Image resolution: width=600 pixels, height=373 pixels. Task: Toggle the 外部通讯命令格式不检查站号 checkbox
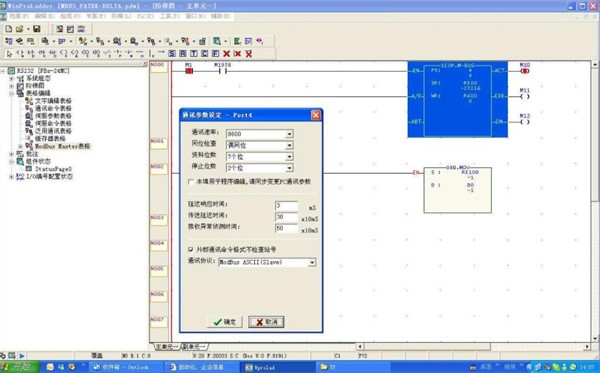[x=191, y=249]
